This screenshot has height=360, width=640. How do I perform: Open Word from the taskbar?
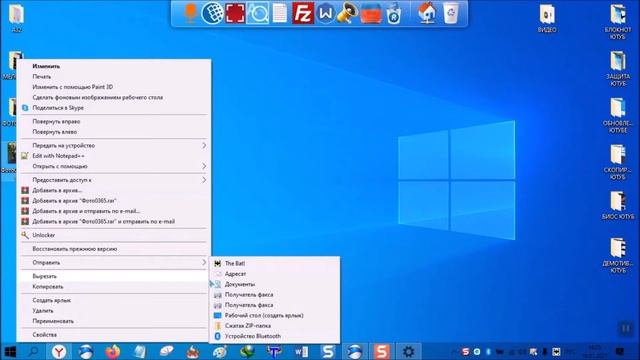pos(301,351)
